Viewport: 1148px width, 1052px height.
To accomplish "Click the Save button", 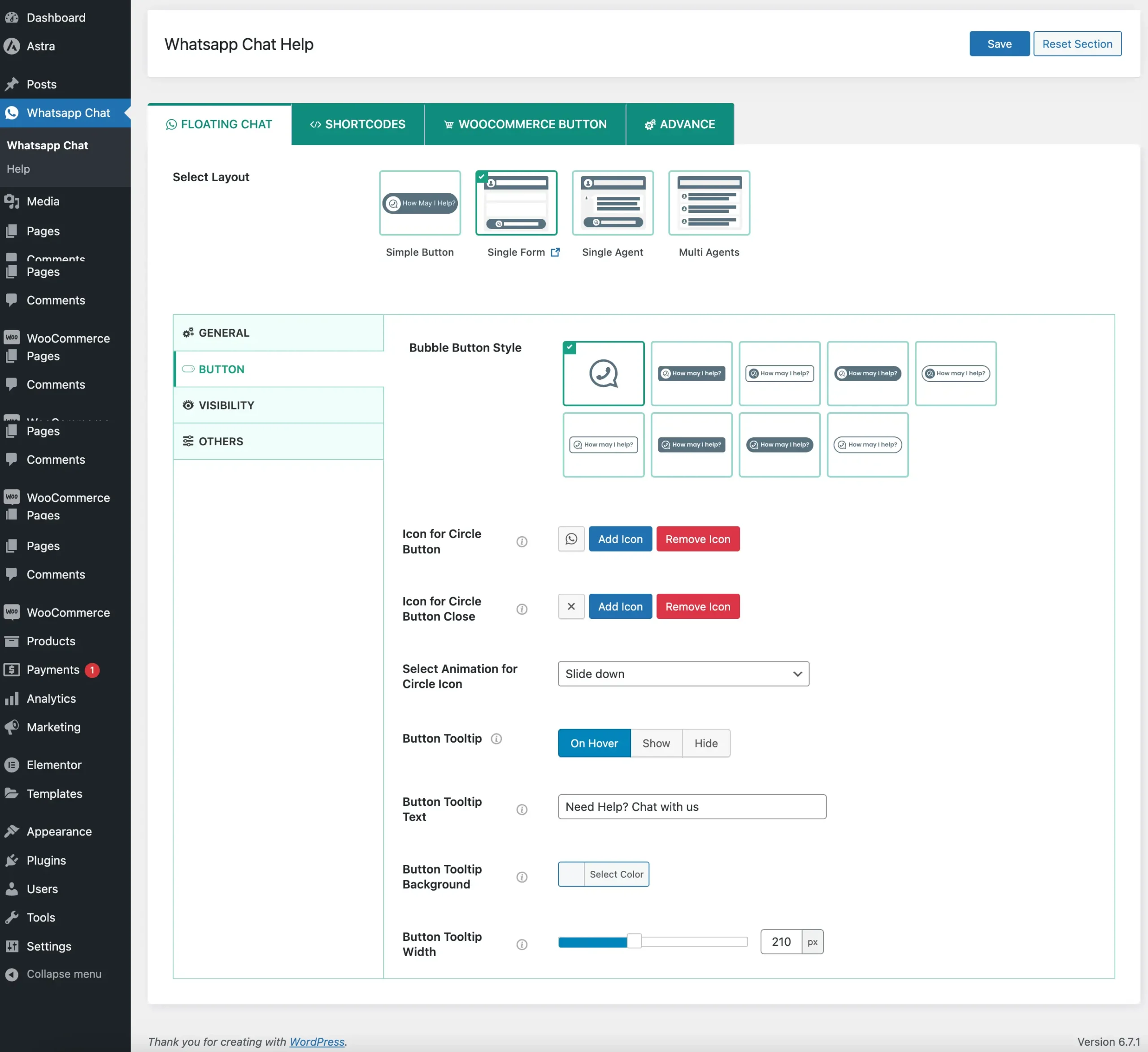I will (1000, 44).
